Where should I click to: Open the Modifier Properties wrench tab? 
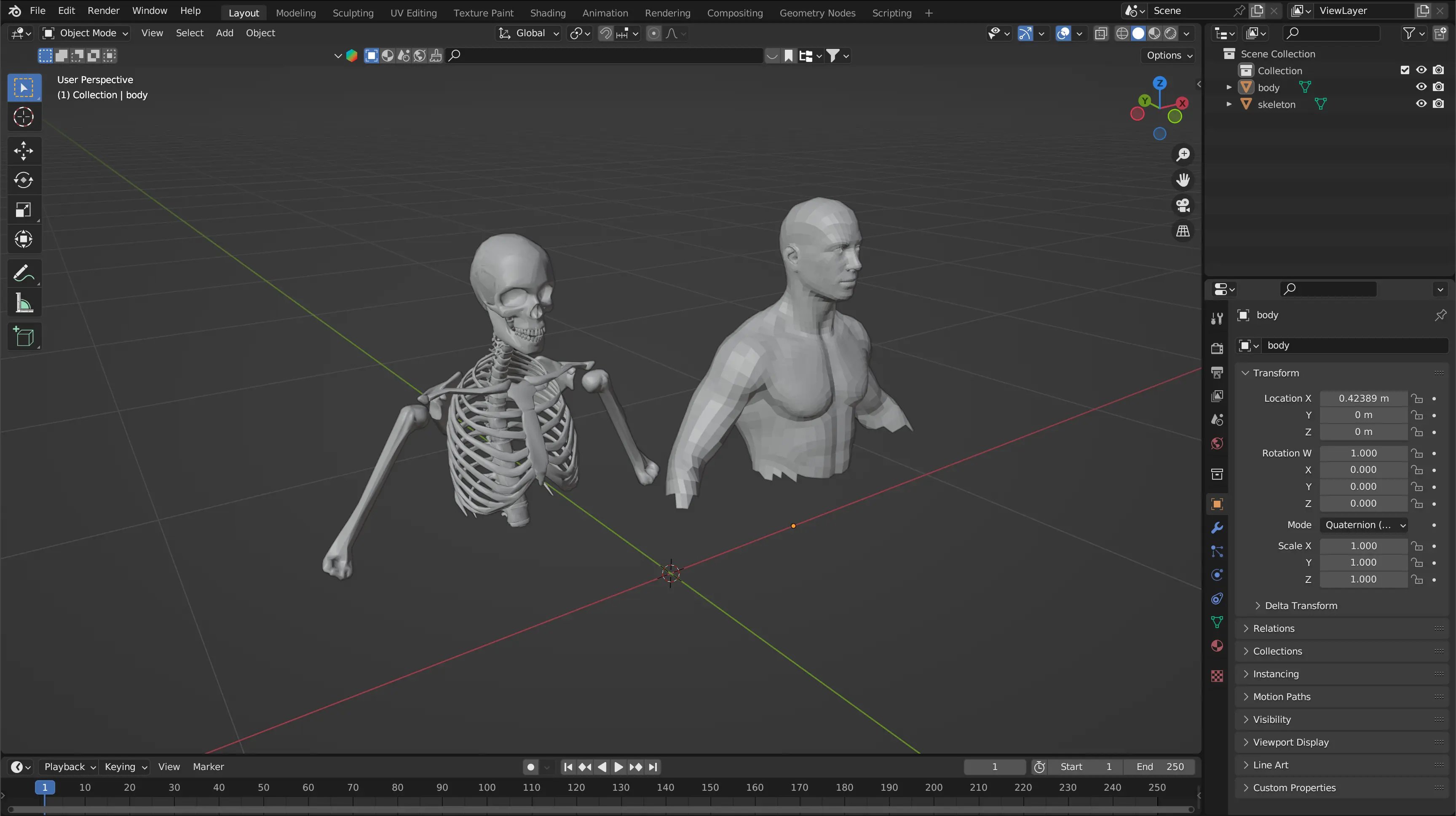click(1216, 528)
